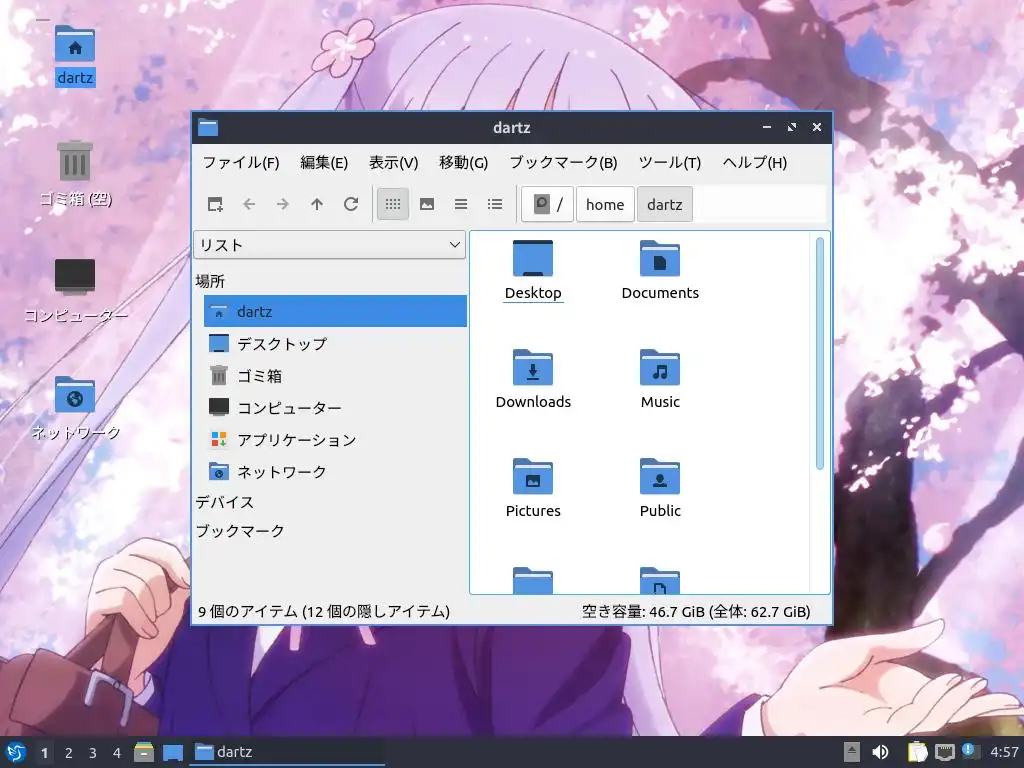Go back with the left arrow
Viewport: 1024px width, 768px height.
pos(249,204)
